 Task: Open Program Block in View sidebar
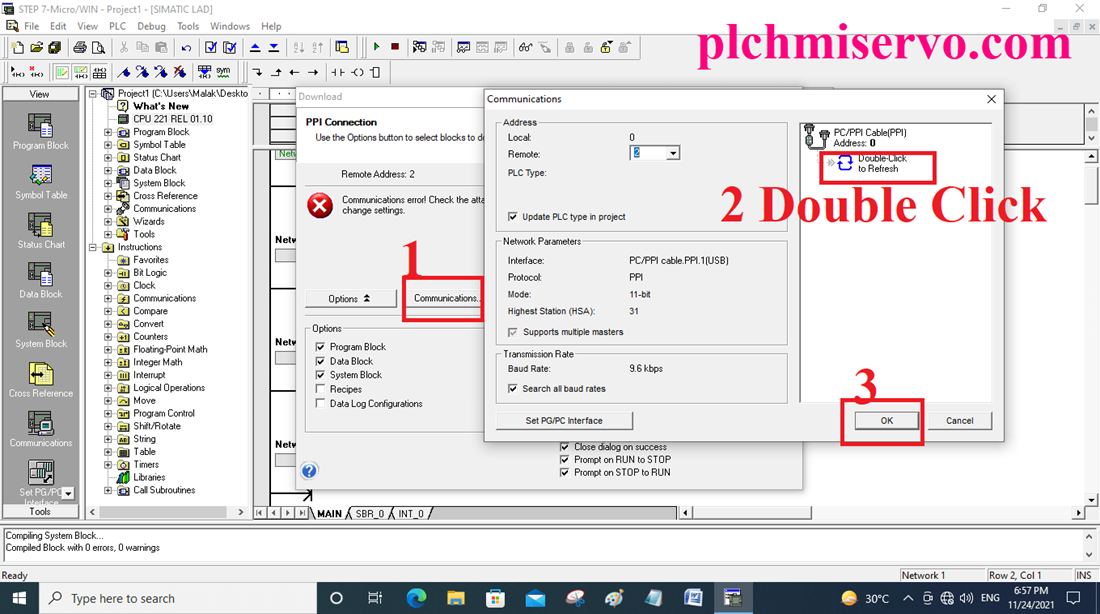41,132
